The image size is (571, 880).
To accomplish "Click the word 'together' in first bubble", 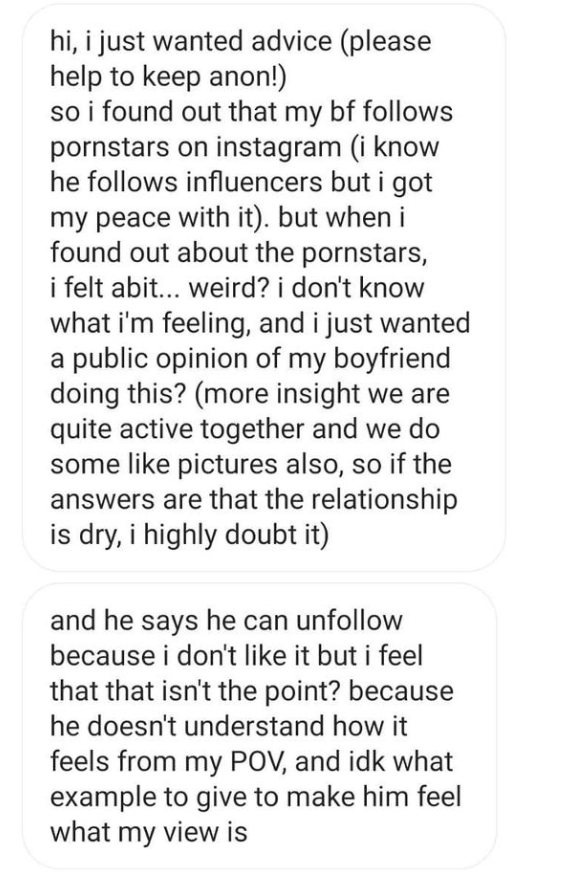I will tap(254, 429).
